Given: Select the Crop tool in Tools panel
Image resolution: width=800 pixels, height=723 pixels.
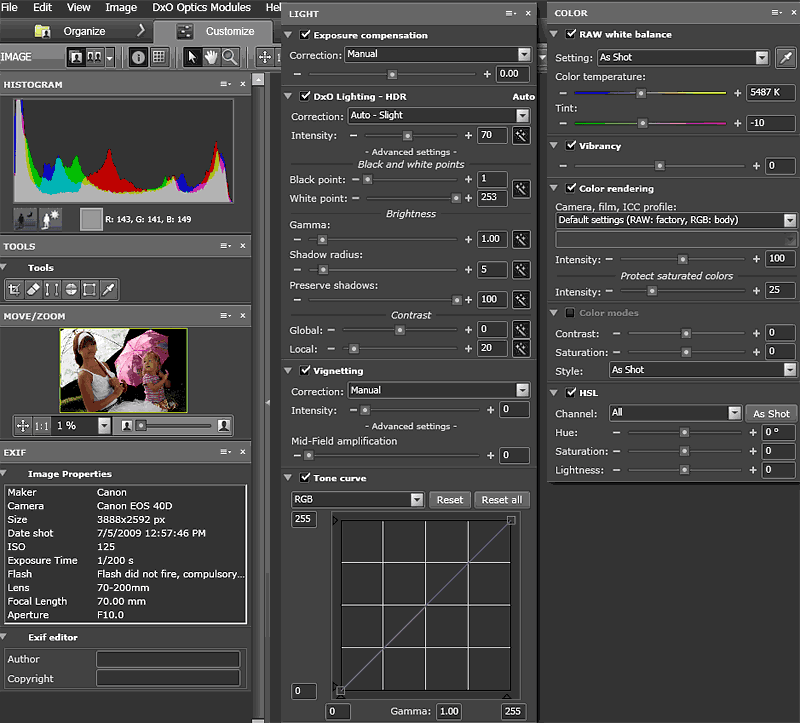Looking at the screenshot, I should point(14,289).
